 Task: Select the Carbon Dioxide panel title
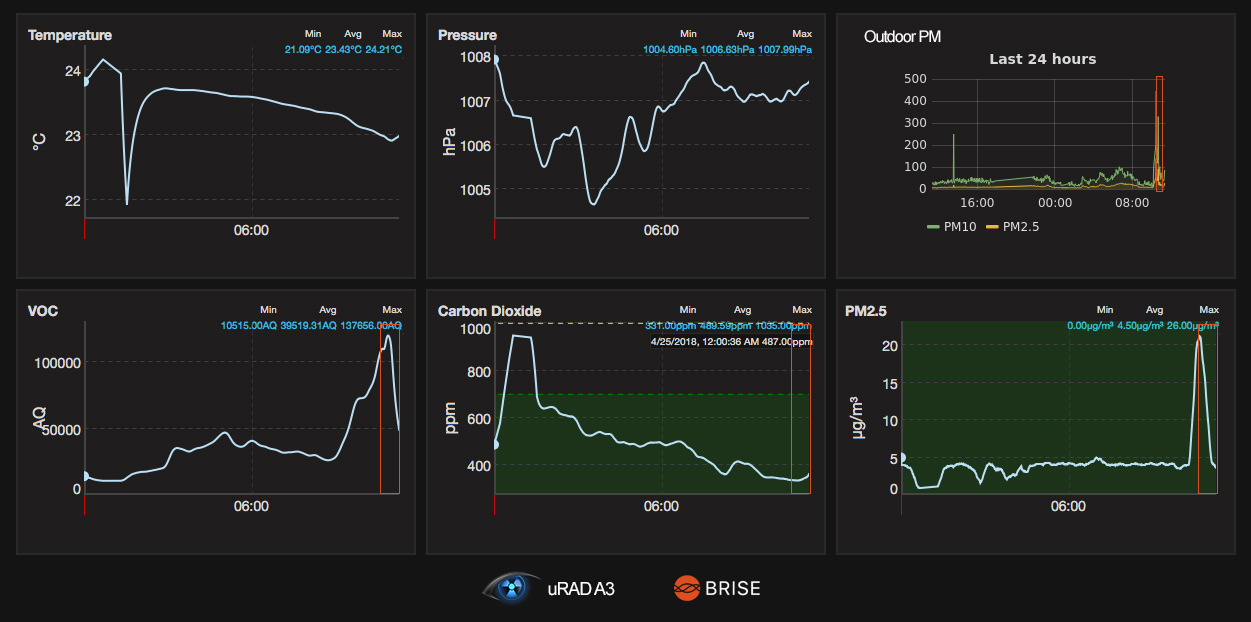point(489,311)
